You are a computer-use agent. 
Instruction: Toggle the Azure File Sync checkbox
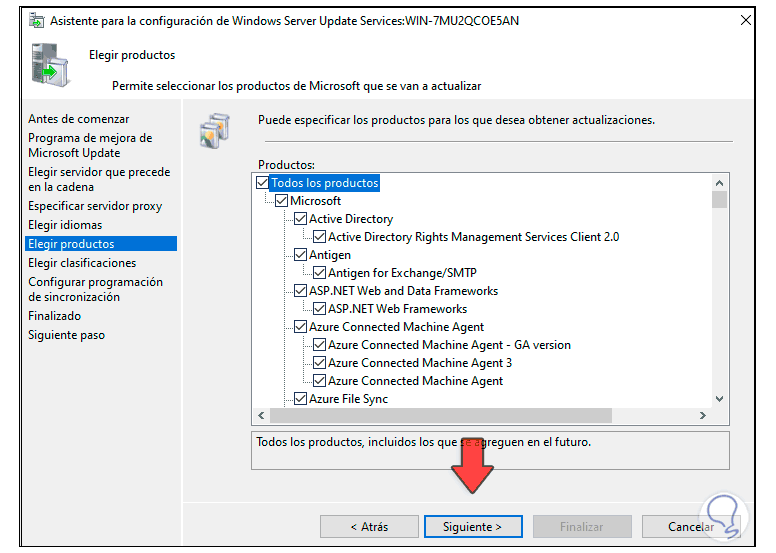(x=300, y=399)
